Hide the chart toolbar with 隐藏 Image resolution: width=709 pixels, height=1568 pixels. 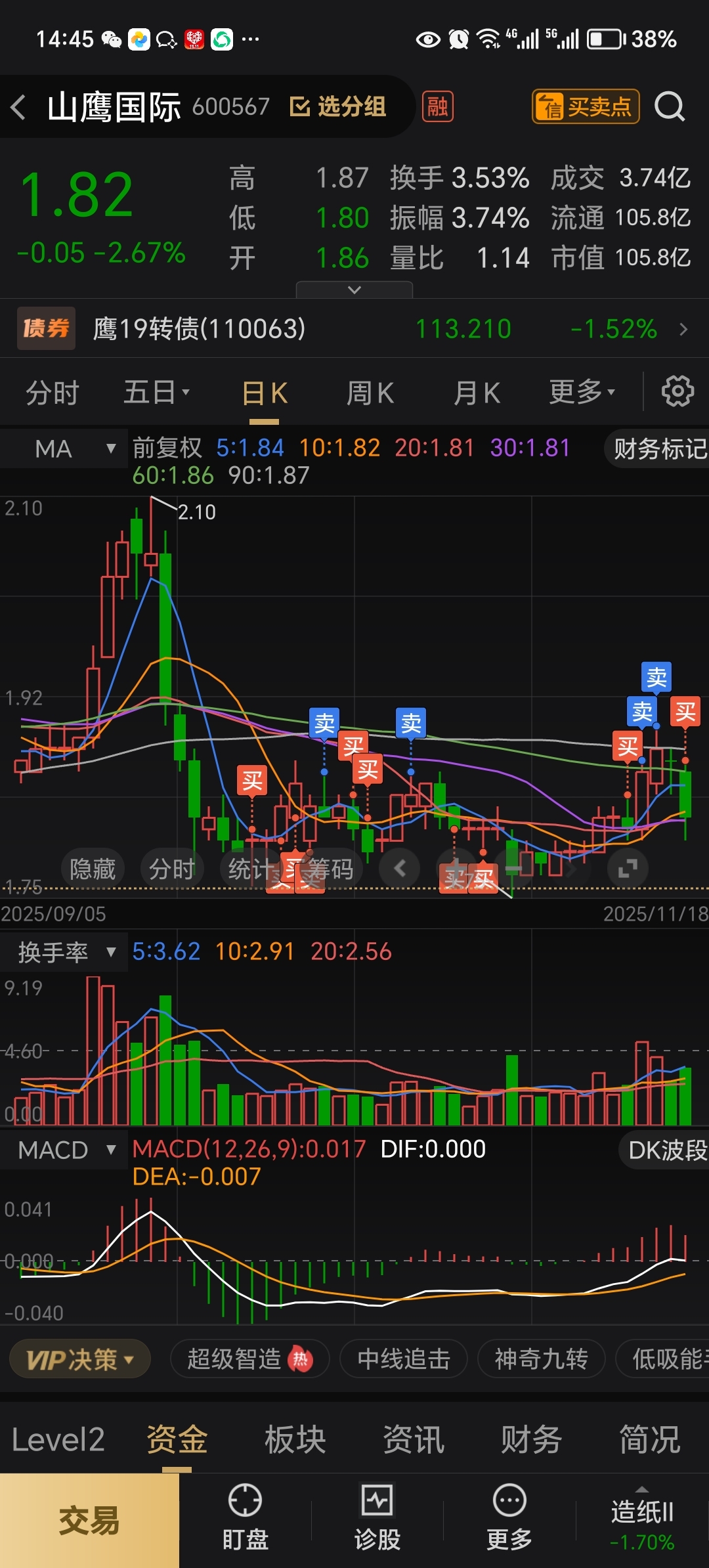point(93,869)
